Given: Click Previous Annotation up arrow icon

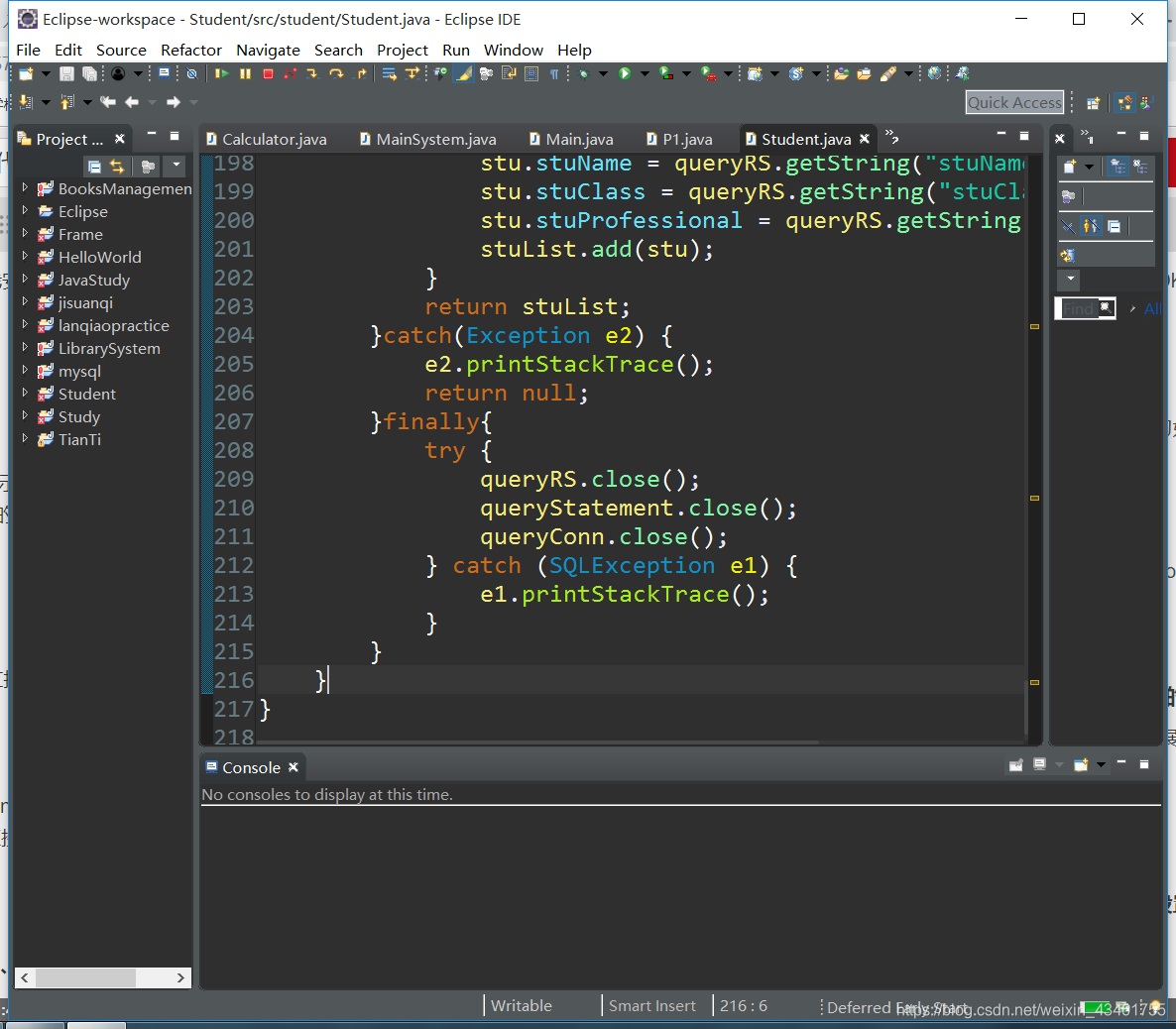Looking at the screenshot, I should [67, 102].
